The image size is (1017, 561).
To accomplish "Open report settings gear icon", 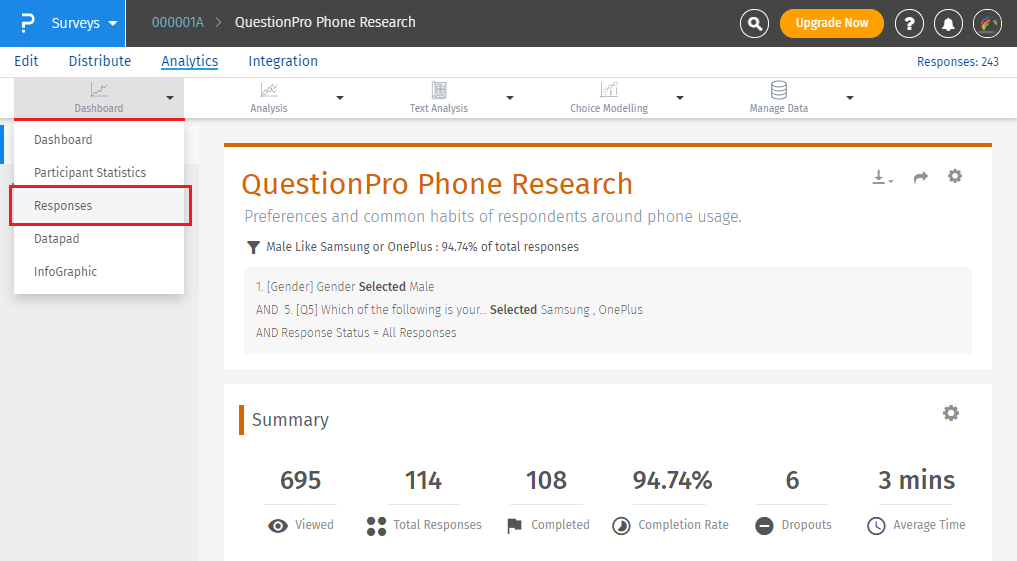I will 955,176.
